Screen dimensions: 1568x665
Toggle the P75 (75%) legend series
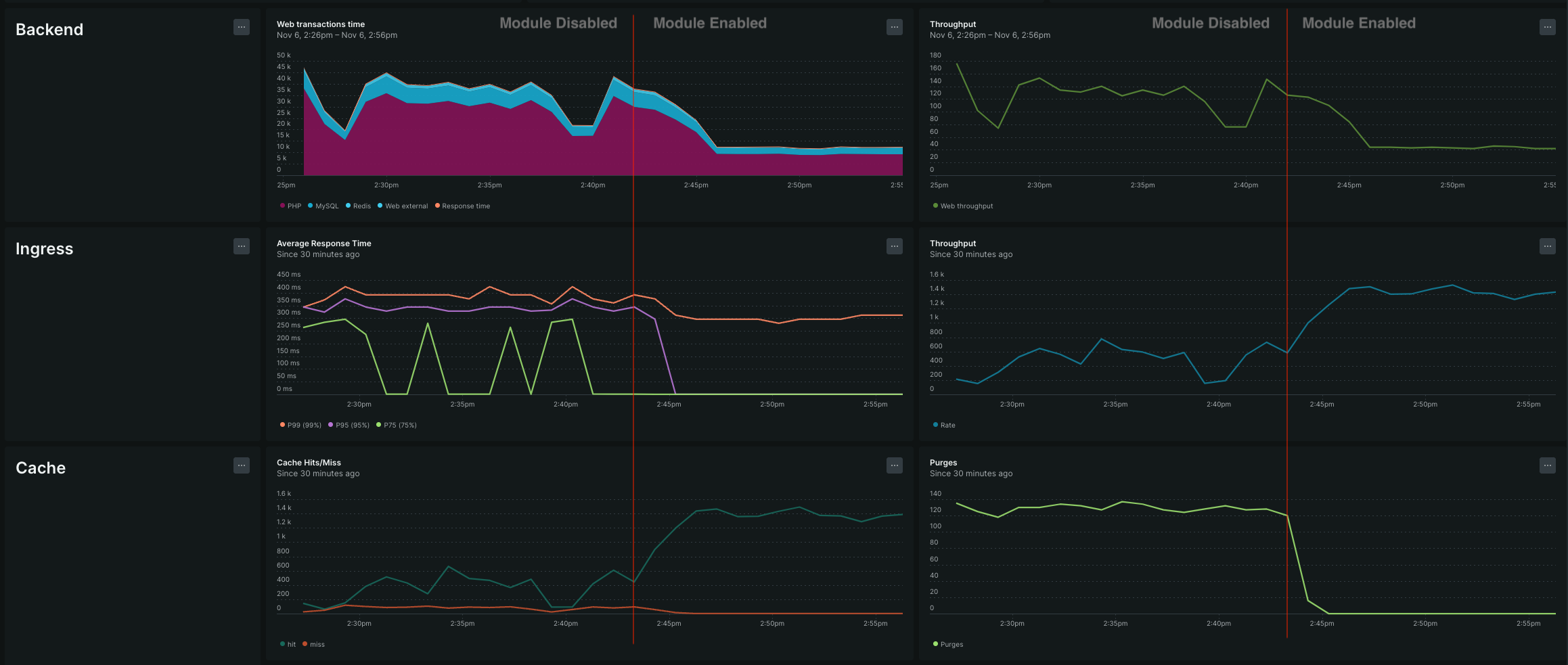coord(397,425)
